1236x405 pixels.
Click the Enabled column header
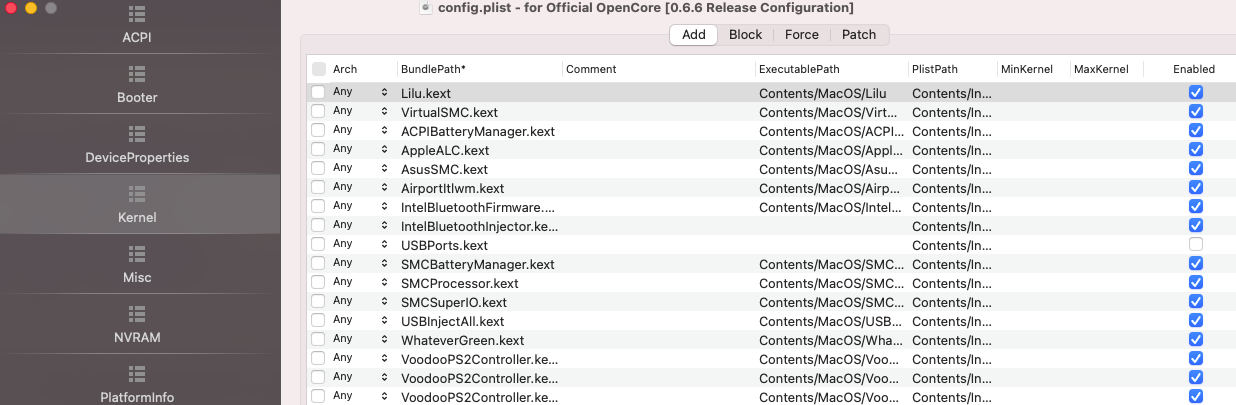(x=1194, y=69)
